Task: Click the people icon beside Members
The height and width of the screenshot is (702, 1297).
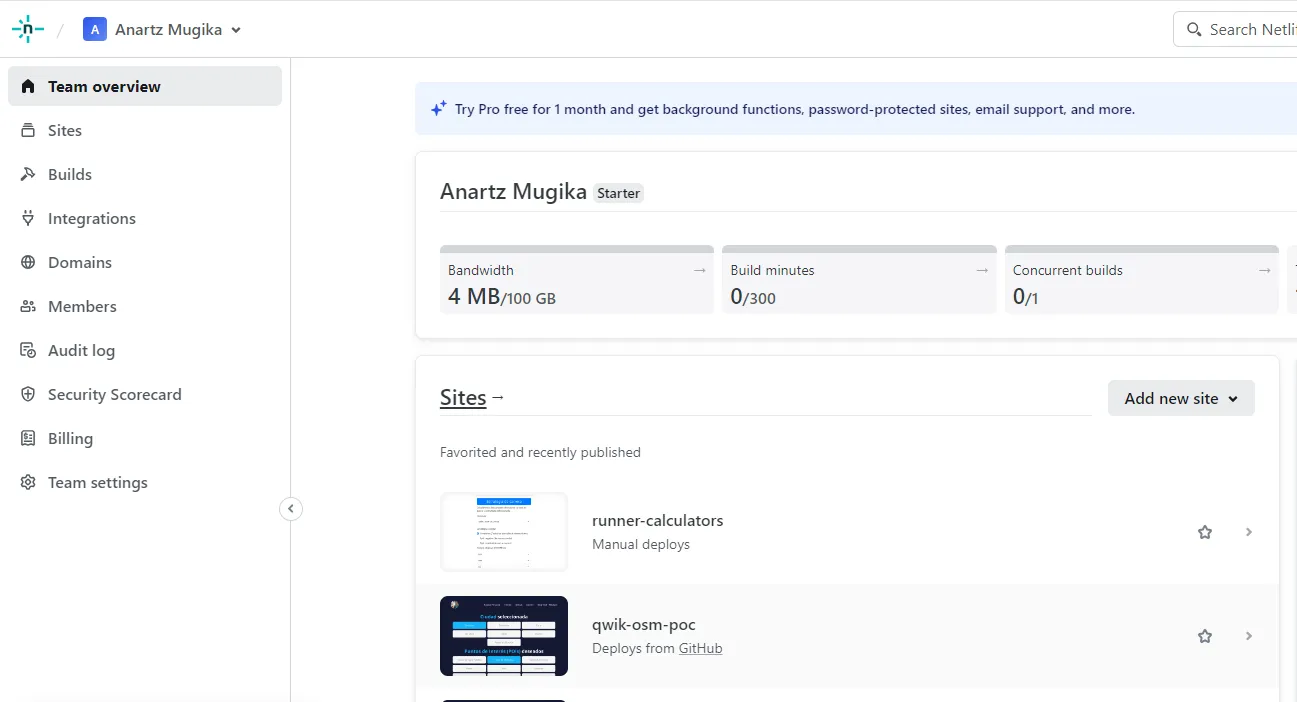Action: [x=28, y=306]
